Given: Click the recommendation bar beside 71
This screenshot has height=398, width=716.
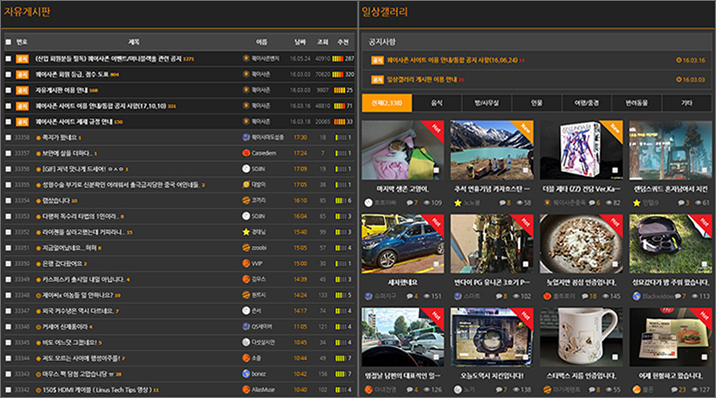Looking at the screenshot, I should (339, 106).
